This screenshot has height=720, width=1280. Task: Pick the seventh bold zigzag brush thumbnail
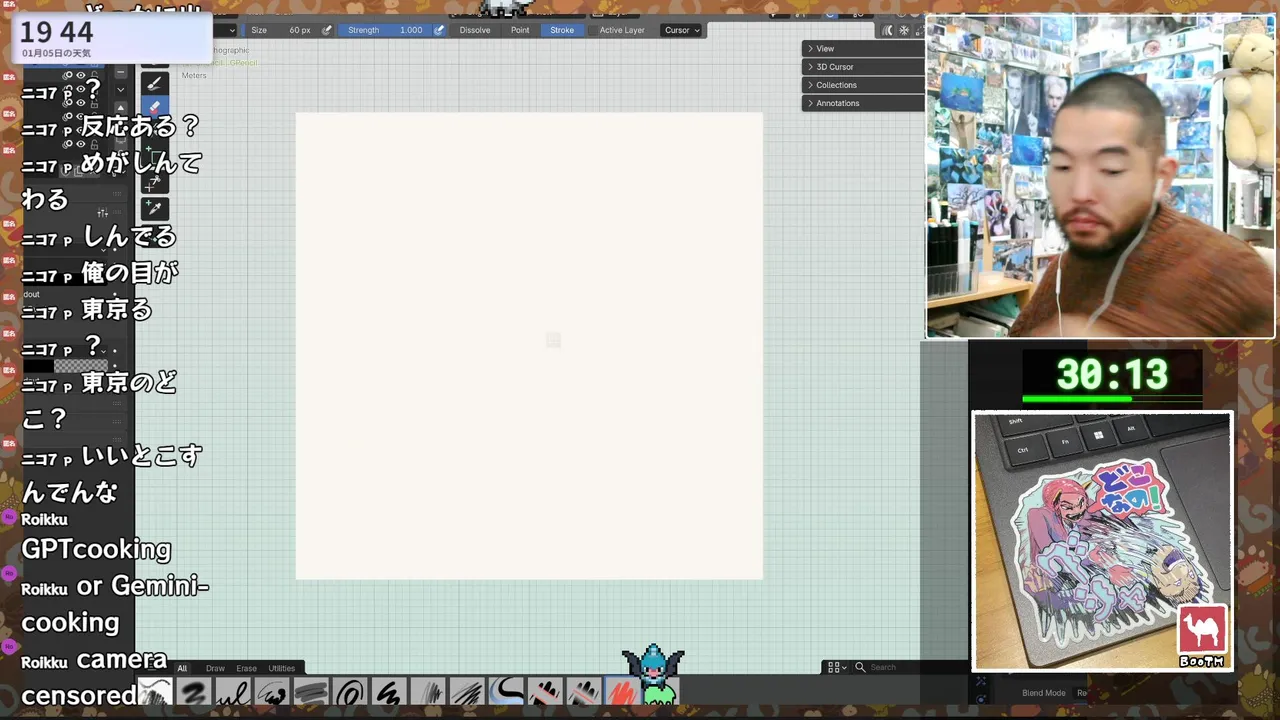click(389, 692)
